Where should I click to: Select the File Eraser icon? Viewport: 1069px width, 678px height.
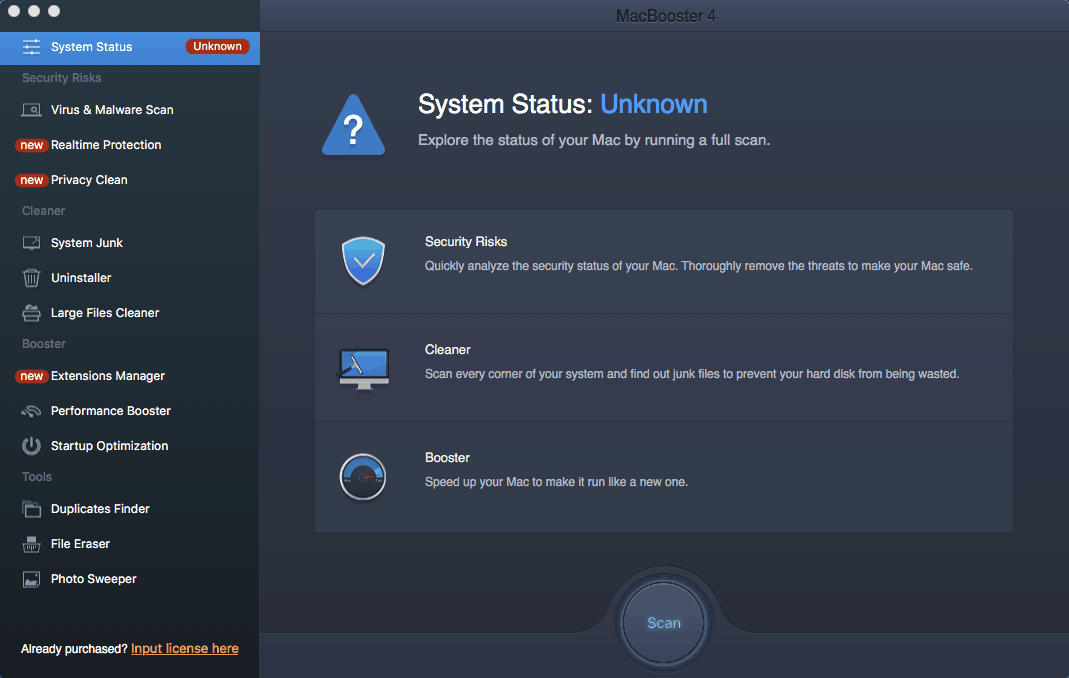point(30,543)
